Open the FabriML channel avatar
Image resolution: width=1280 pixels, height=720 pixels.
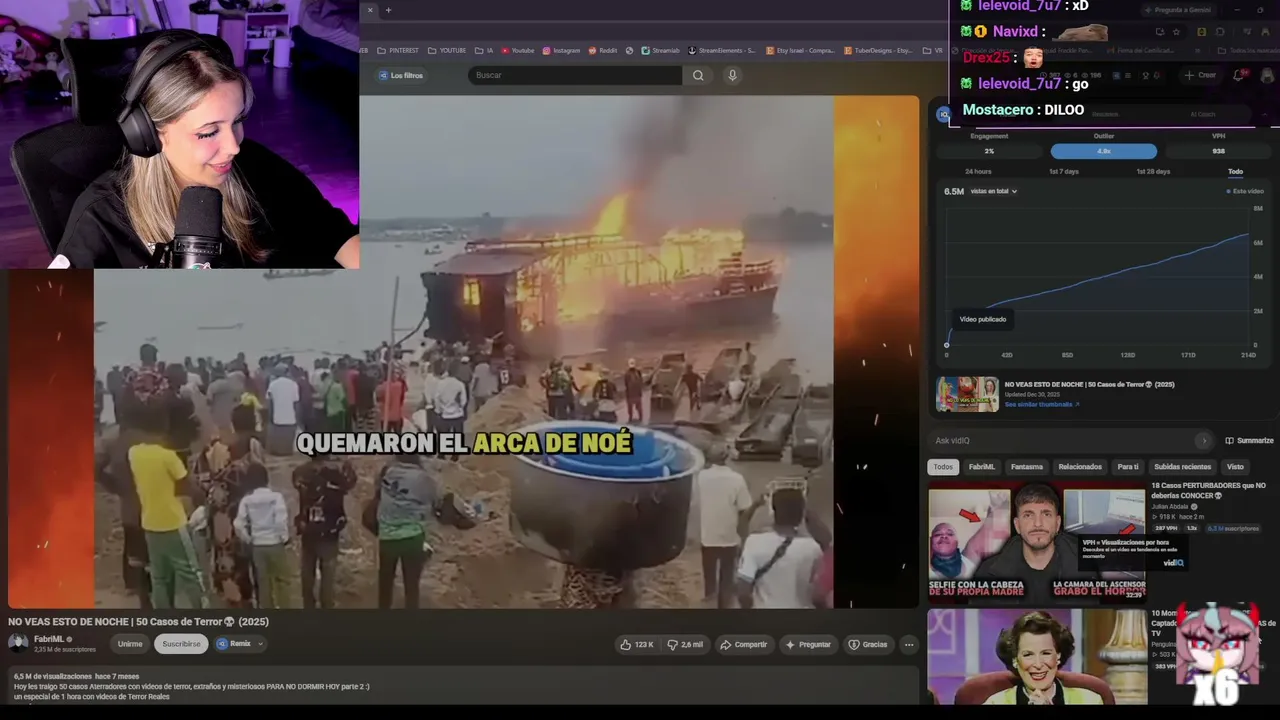pyautogui.click(x=18, y=643)
